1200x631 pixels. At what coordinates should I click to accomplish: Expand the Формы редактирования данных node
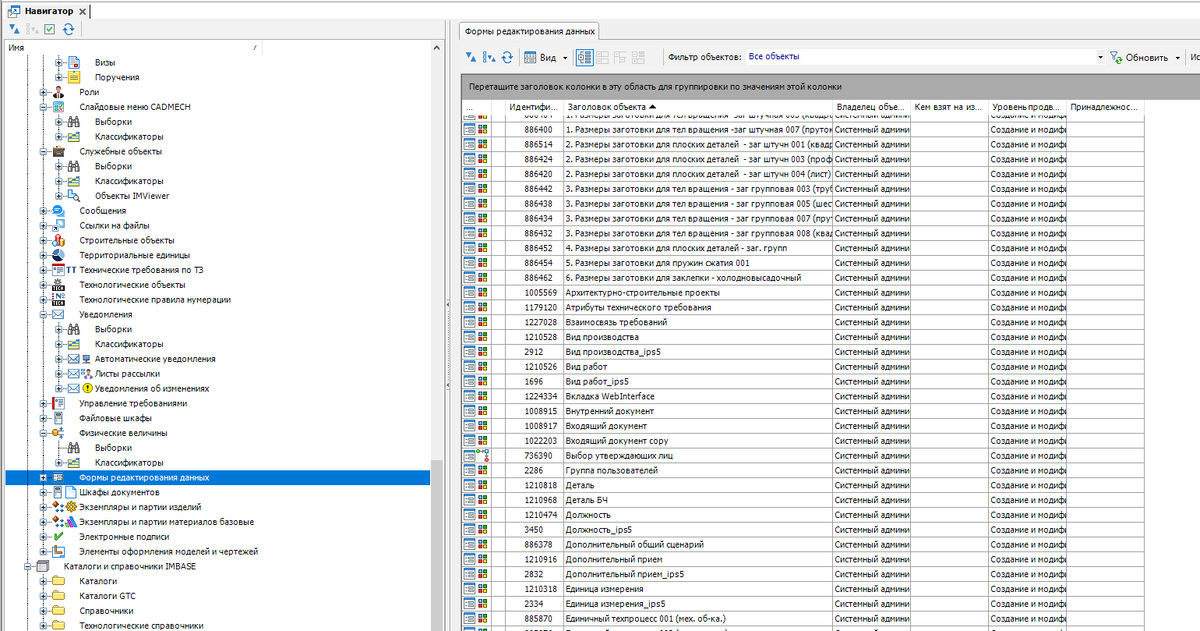coord(43,478)
